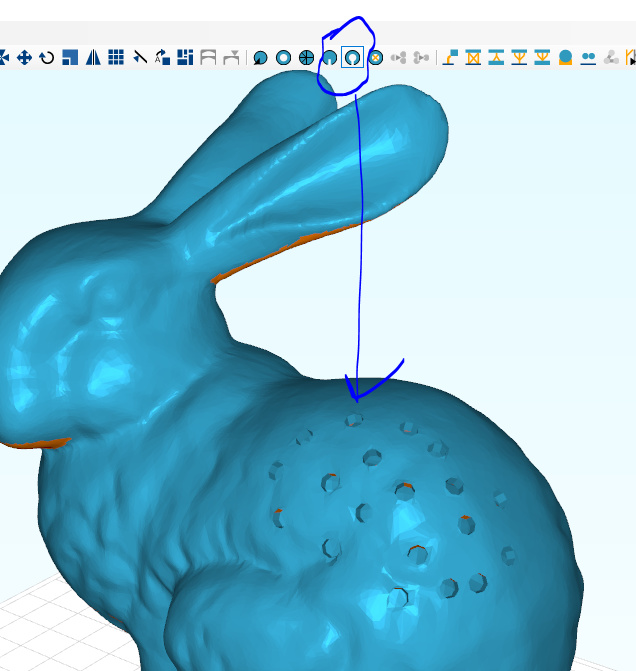Select the stacked blocks auto-layout icon

[185, 57]
